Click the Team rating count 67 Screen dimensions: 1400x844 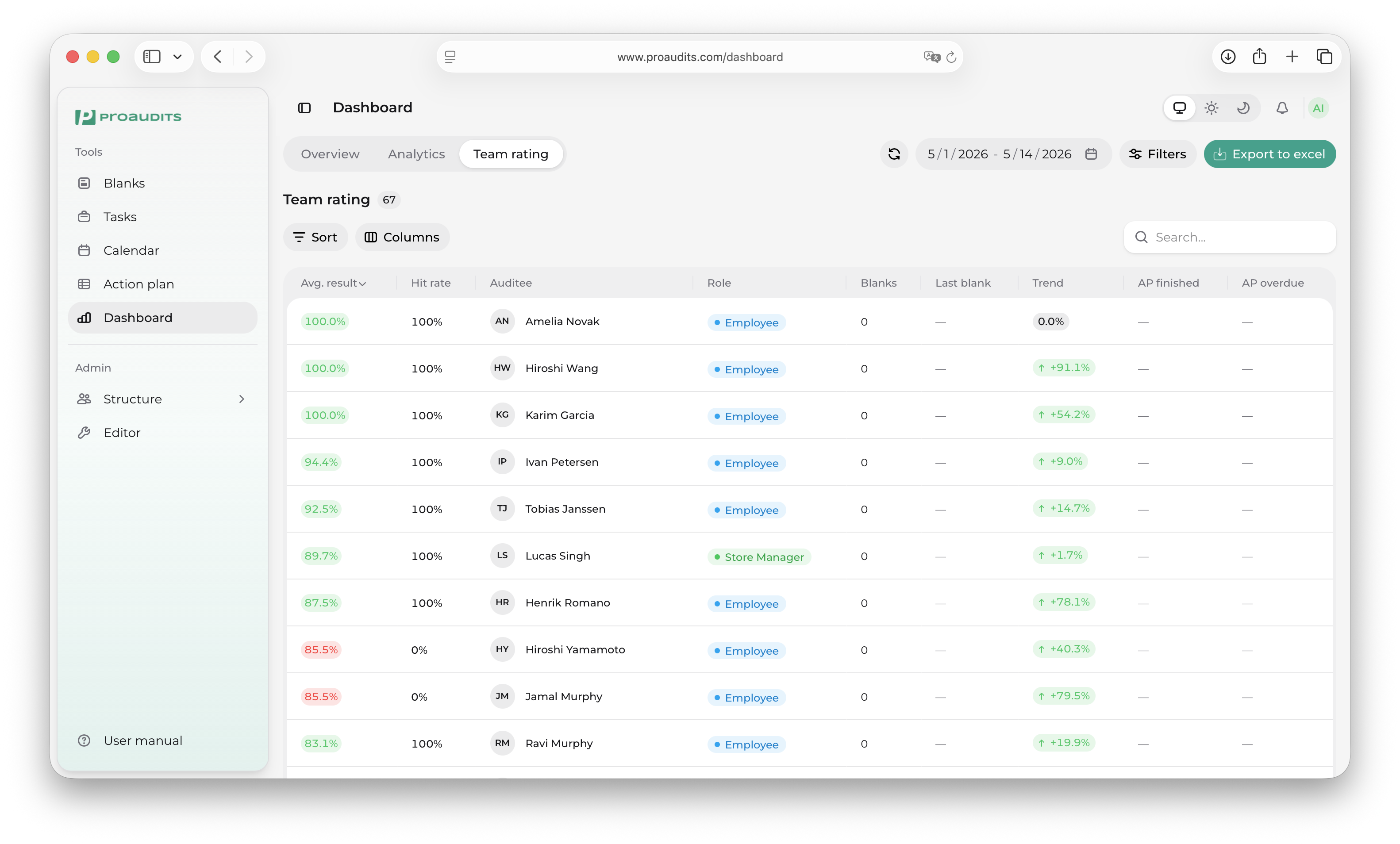[x=388, y=200]
